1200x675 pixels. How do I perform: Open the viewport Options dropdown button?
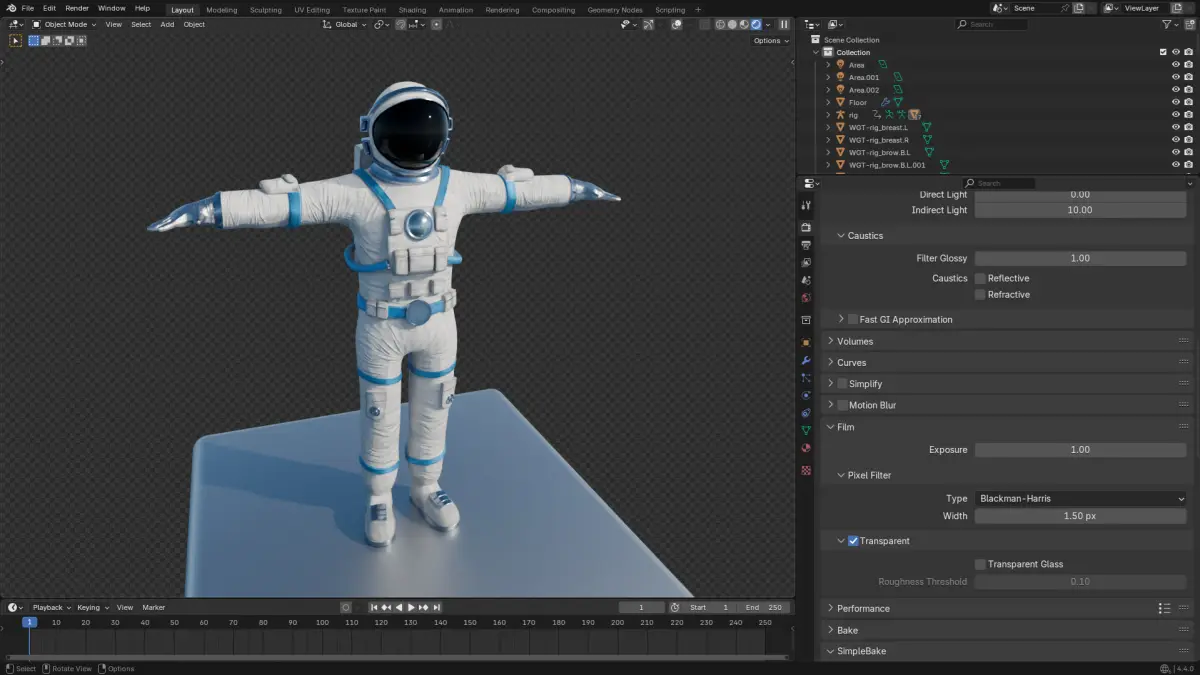[770, 41]
